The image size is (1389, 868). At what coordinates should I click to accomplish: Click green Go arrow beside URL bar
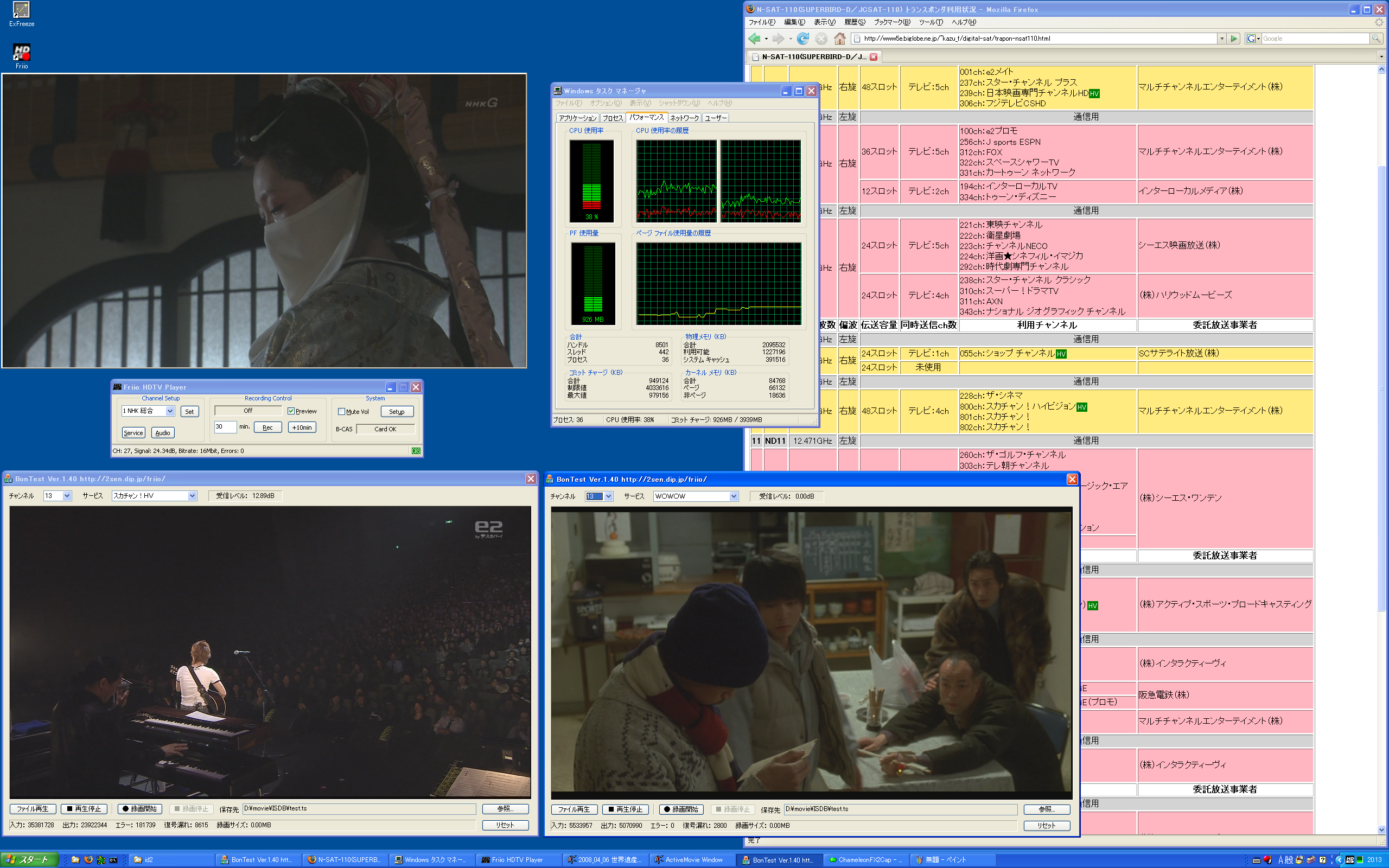1234,39
